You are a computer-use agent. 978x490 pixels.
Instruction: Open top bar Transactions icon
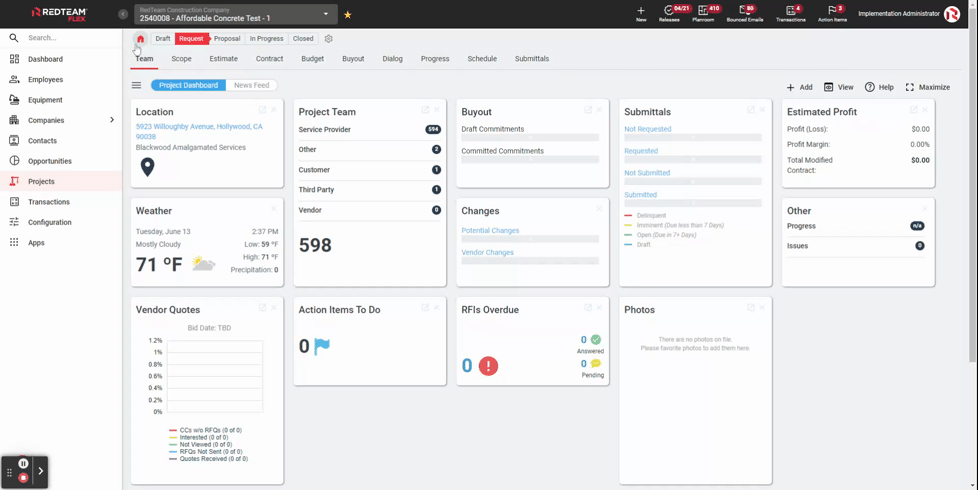pyautogui.click(x=791, y=14)
